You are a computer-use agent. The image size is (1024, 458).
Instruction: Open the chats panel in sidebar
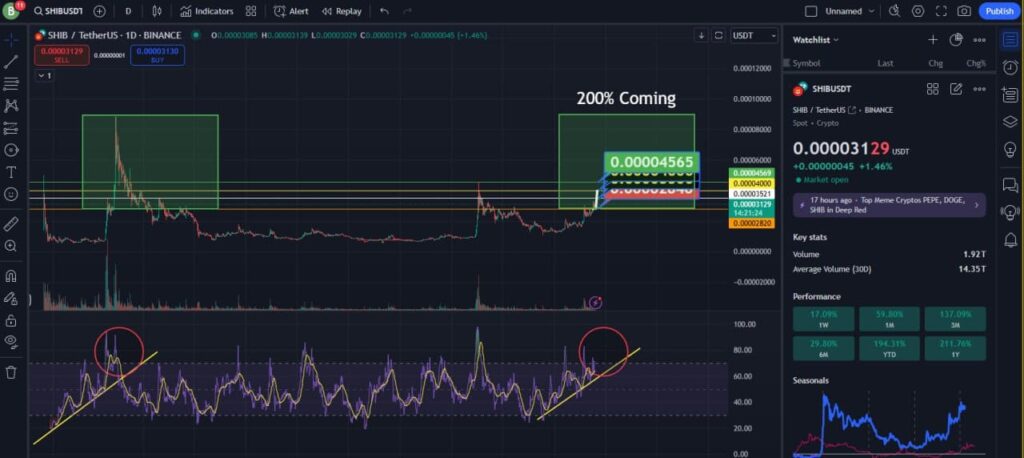pyautogui.click(x=1010, y=185)
